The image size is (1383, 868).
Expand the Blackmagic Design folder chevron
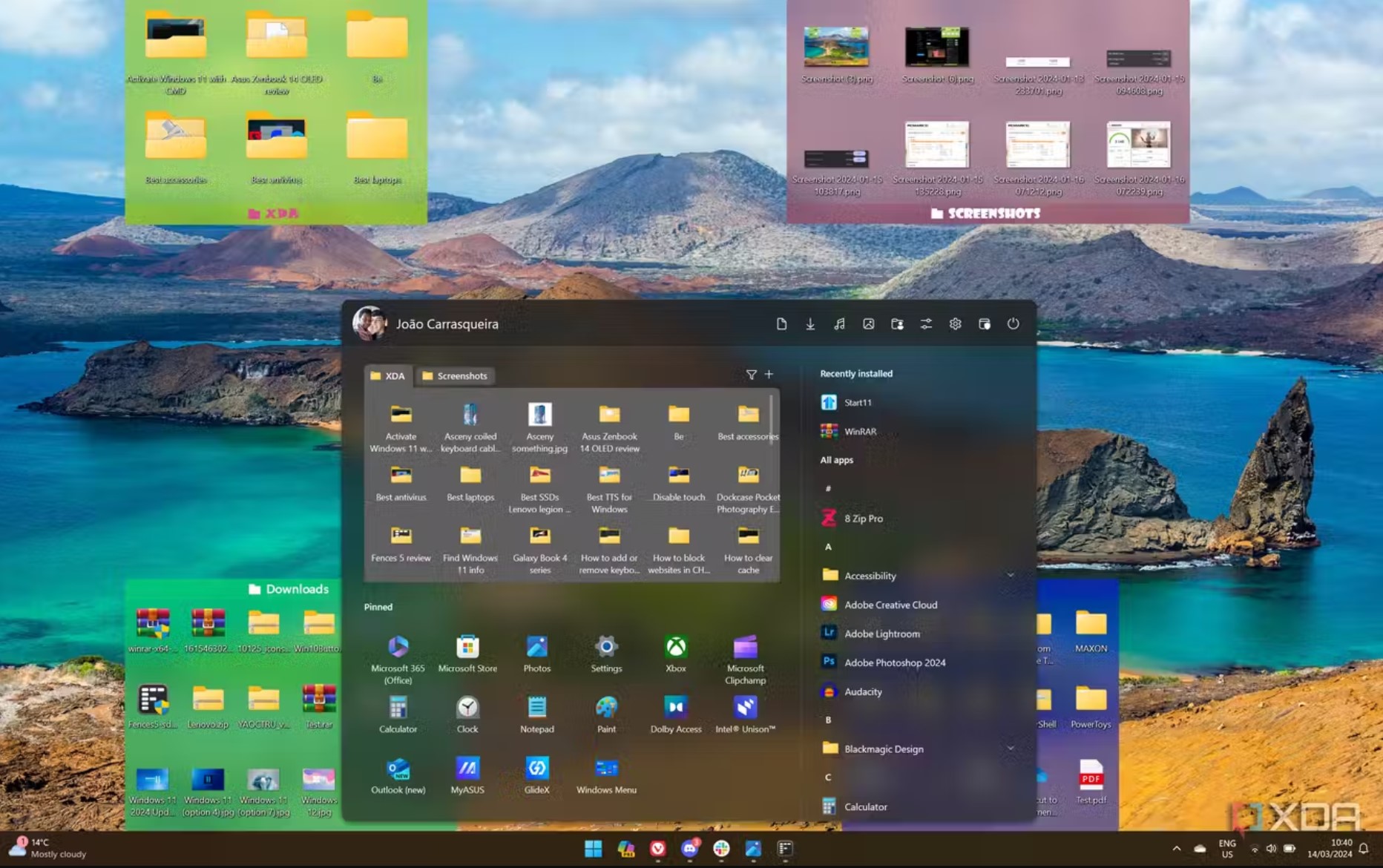pyautogui.click(x=1011, y=749)
